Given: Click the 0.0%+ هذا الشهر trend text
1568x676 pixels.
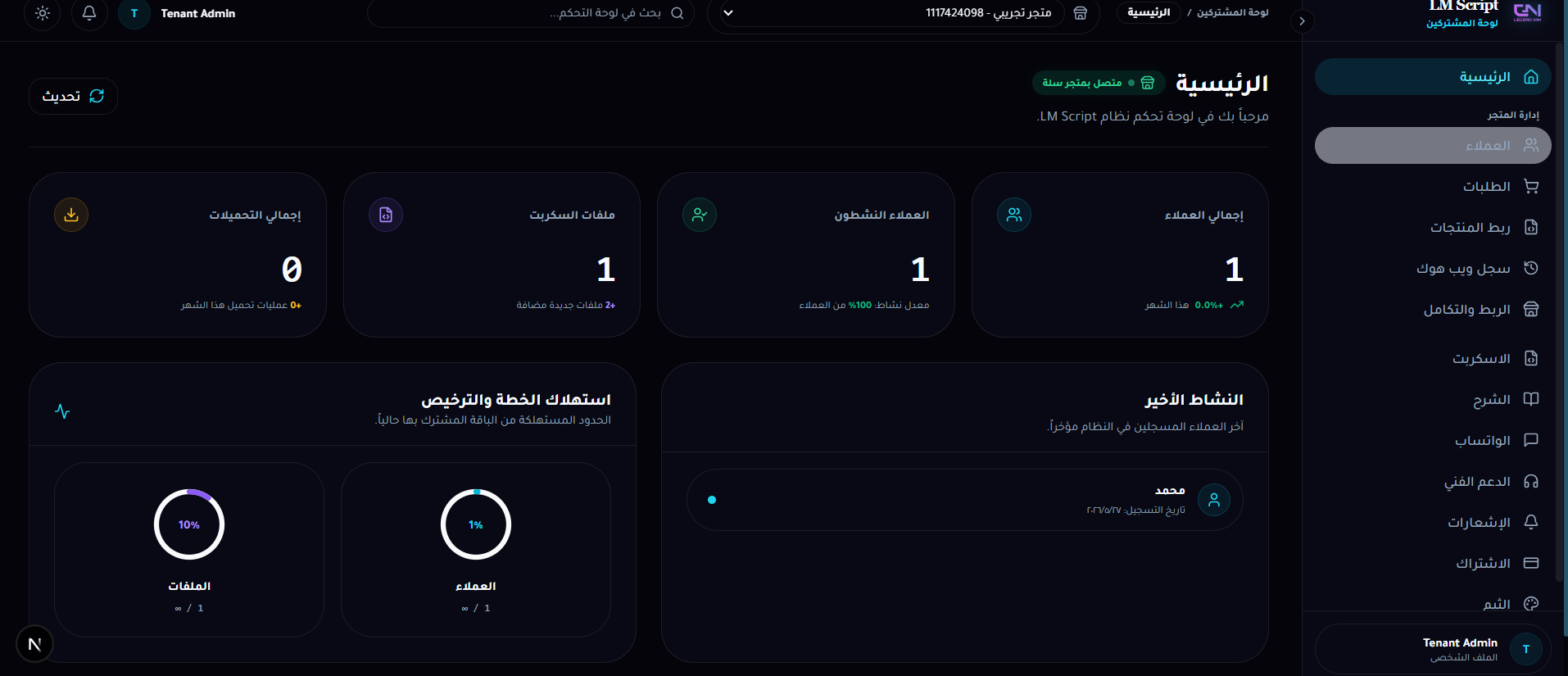Looking at the screenshot, I should pyautogui.click(x=1194, y=305).
